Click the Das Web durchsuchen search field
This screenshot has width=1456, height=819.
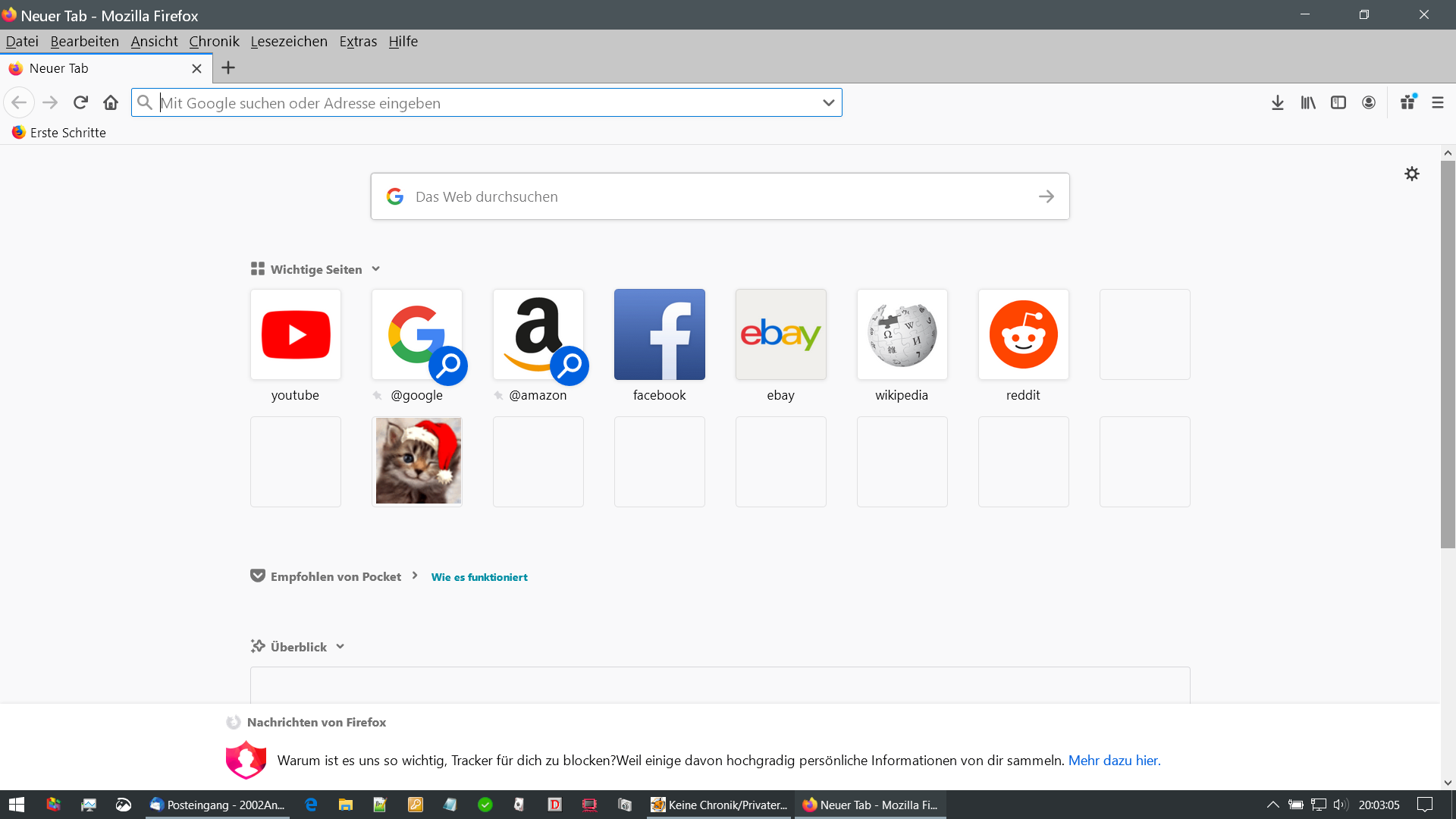point(719,196)
